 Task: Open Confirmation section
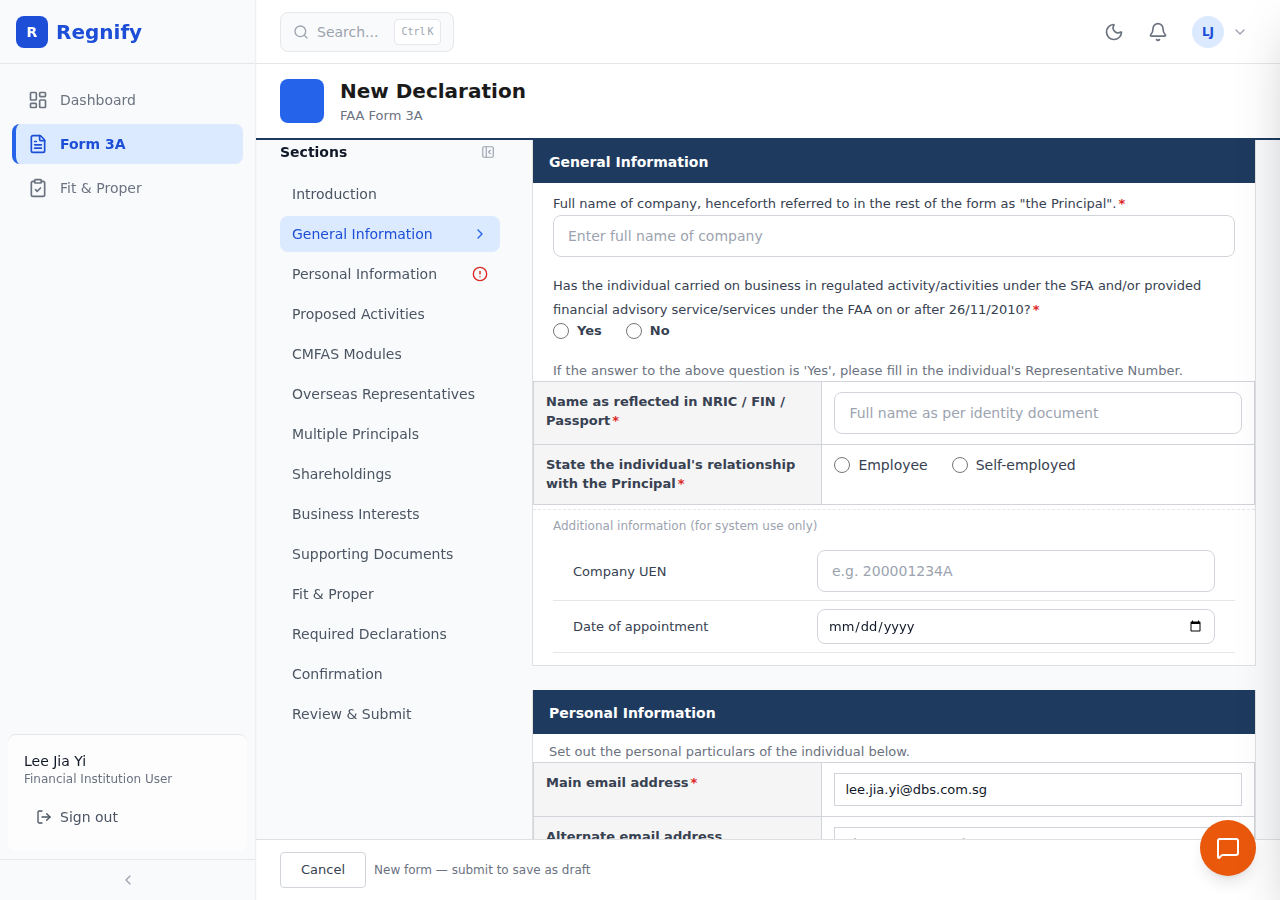[390, 674]
